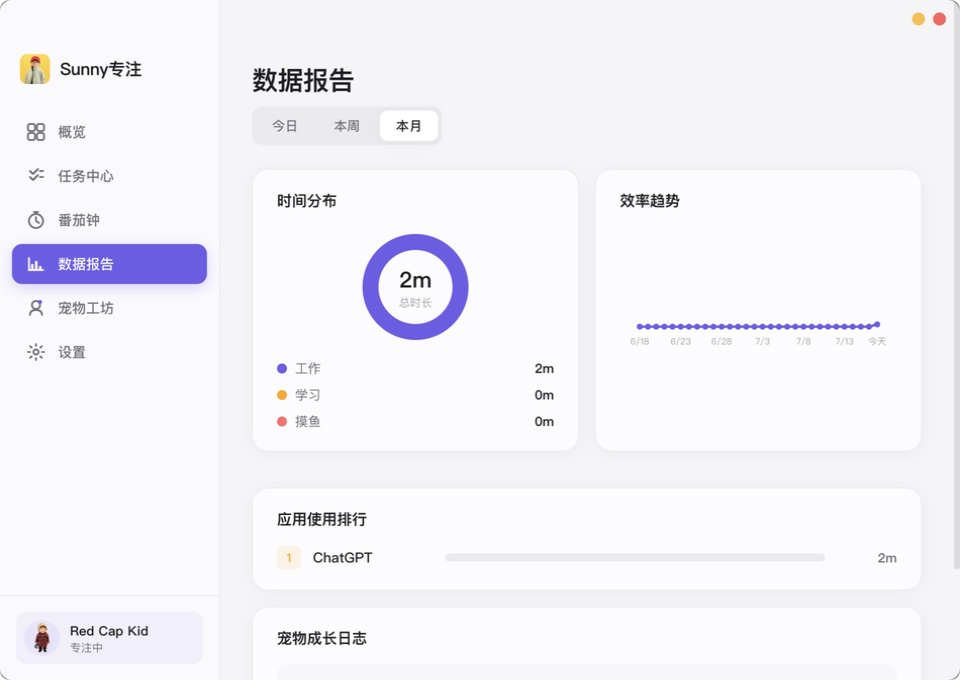Click the orange 学习 legend dot
Viewport: 960px width, 680px height.
[282, 395]
